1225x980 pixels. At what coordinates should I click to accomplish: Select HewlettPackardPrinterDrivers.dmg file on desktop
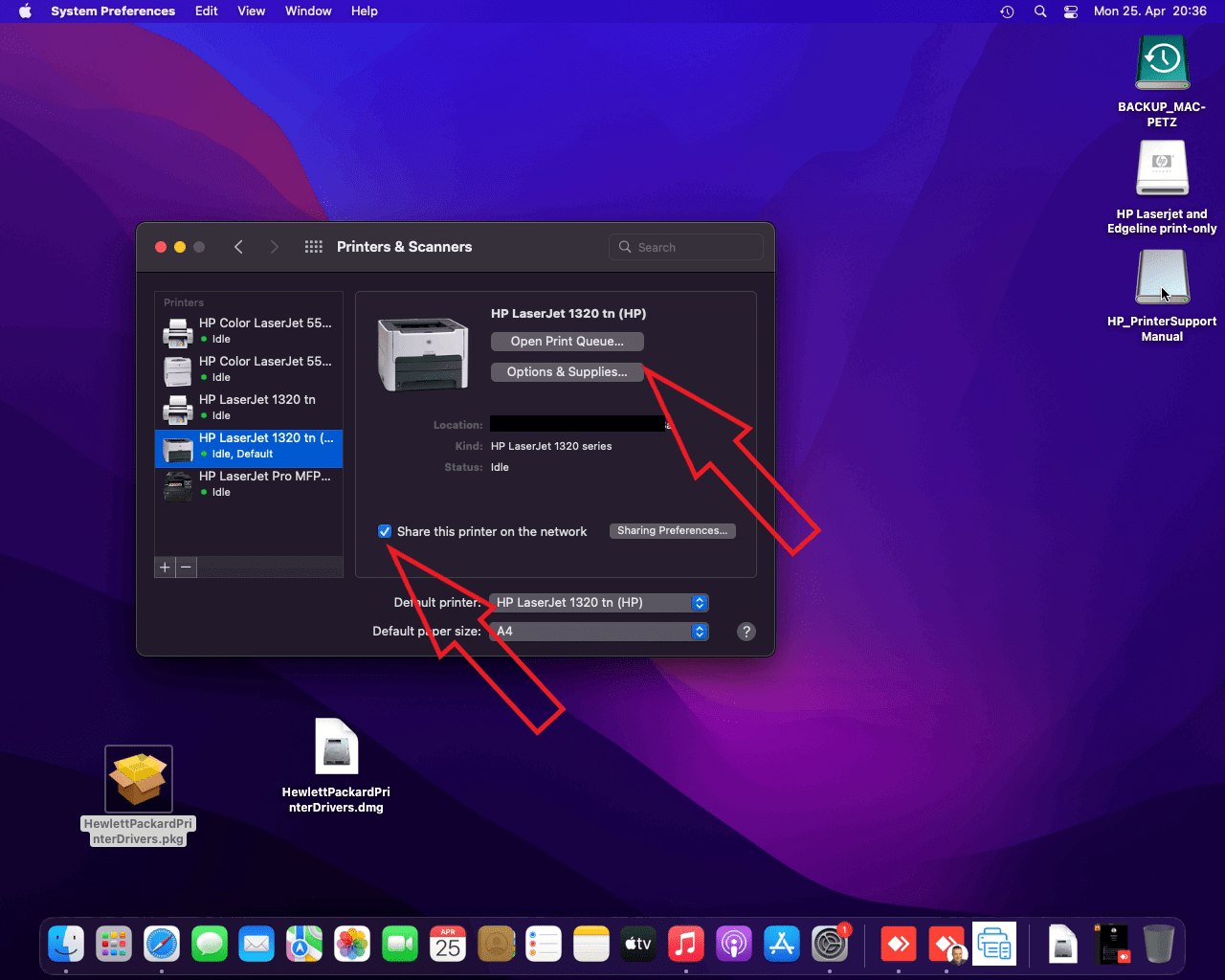(x=336, y=746)
